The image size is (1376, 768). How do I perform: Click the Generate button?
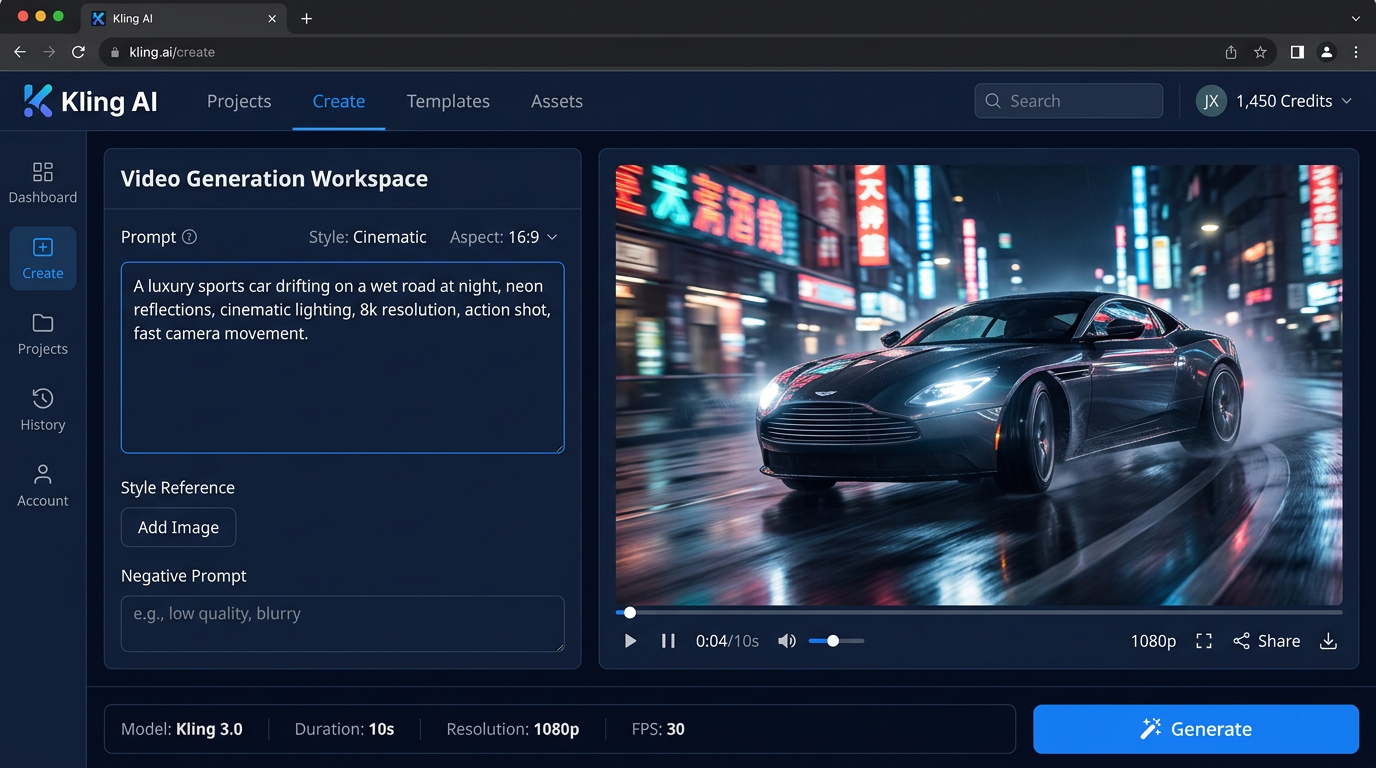[1196, 729]
